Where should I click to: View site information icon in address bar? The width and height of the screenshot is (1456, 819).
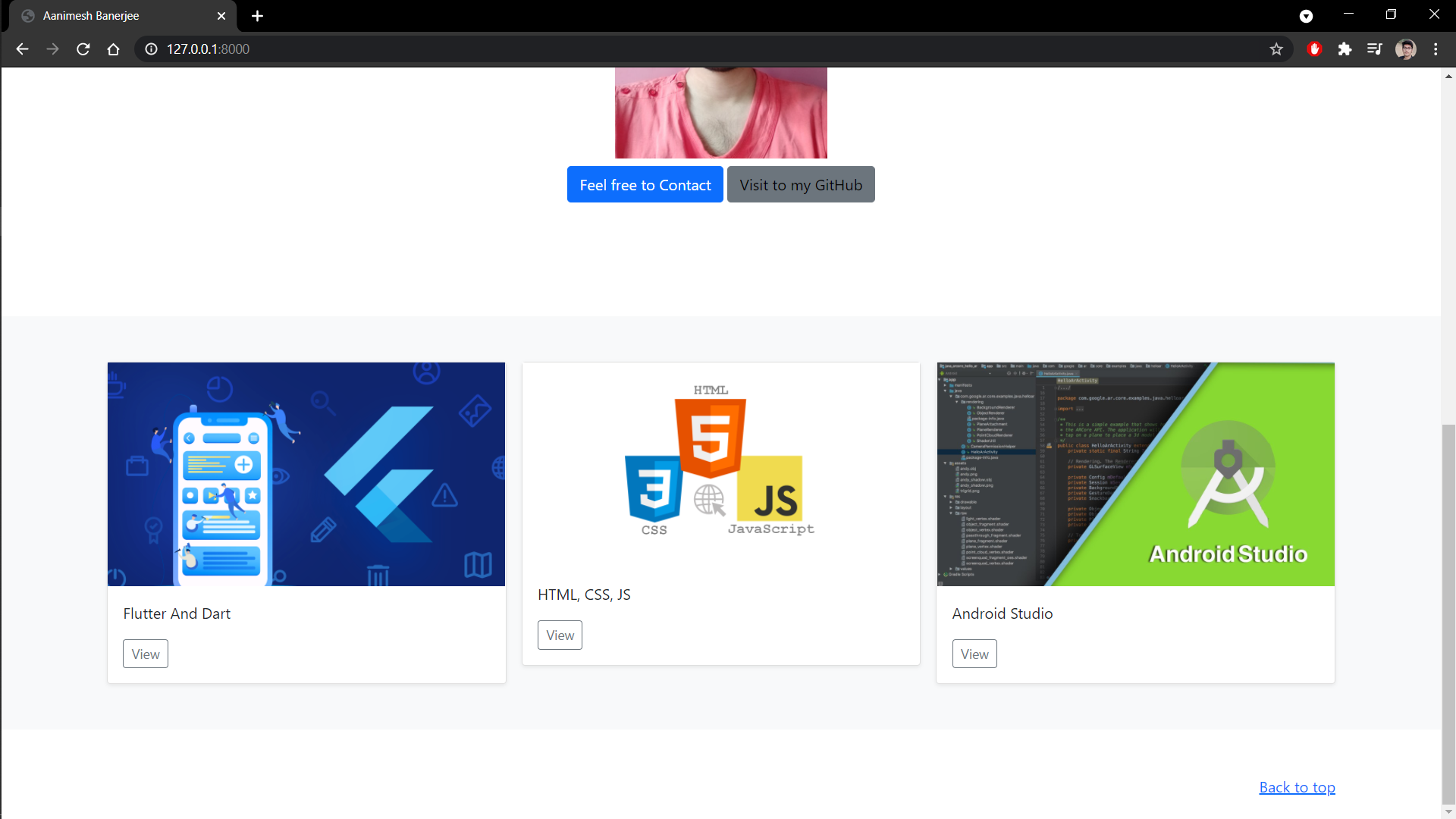click(152, 49)
